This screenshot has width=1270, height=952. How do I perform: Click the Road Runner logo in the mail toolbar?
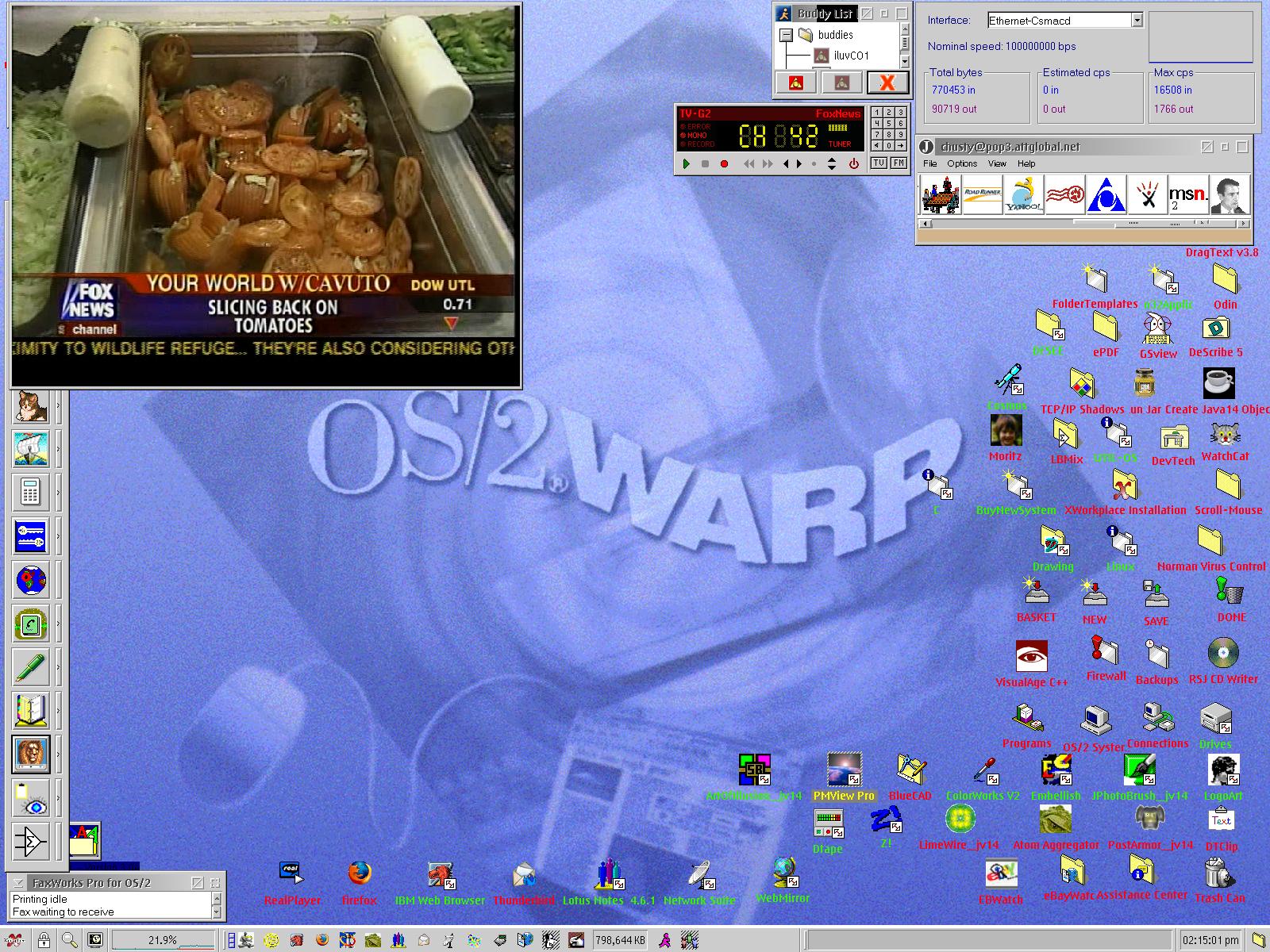983,195
